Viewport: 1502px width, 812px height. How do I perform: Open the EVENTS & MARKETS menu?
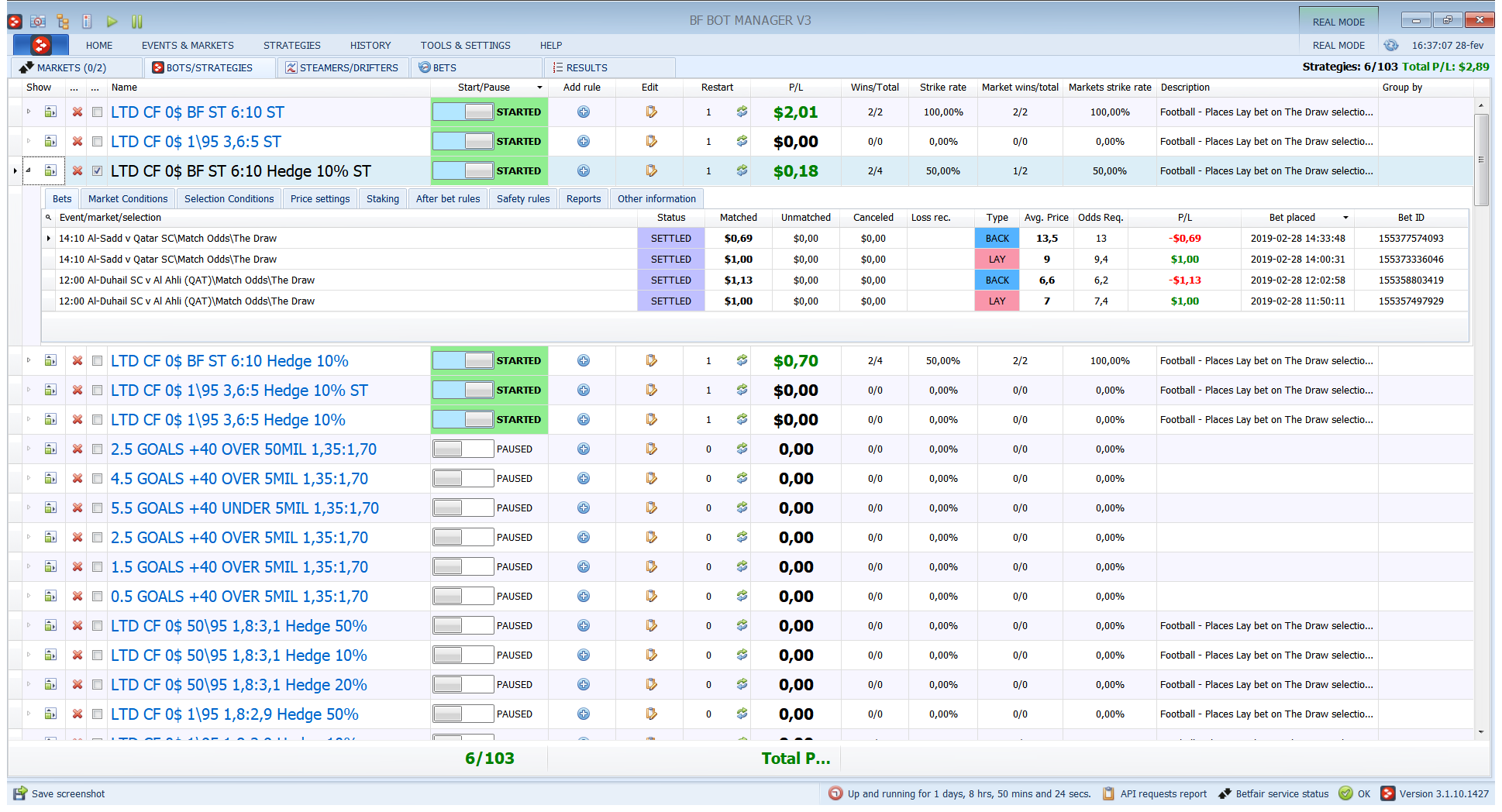188,46
